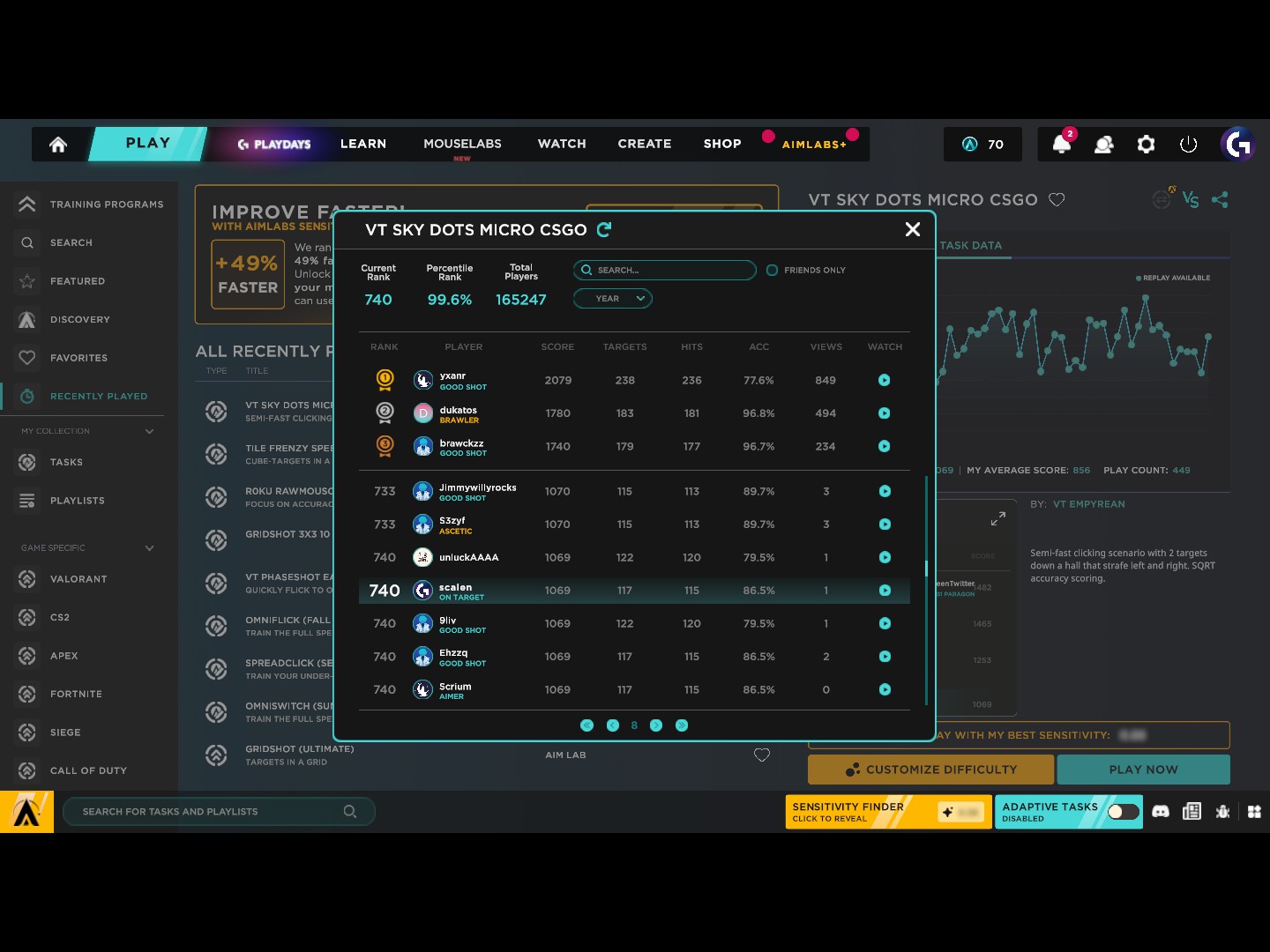Open VT Empyrean creator link
Screen dimensions: 1270x952
tap(1089, 505)
